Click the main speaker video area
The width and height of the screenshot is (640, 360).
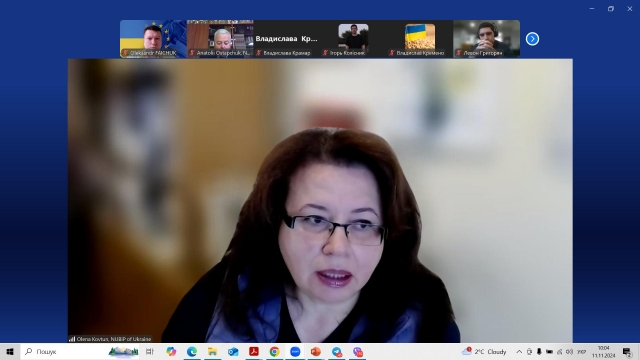[x=320, y=200]
